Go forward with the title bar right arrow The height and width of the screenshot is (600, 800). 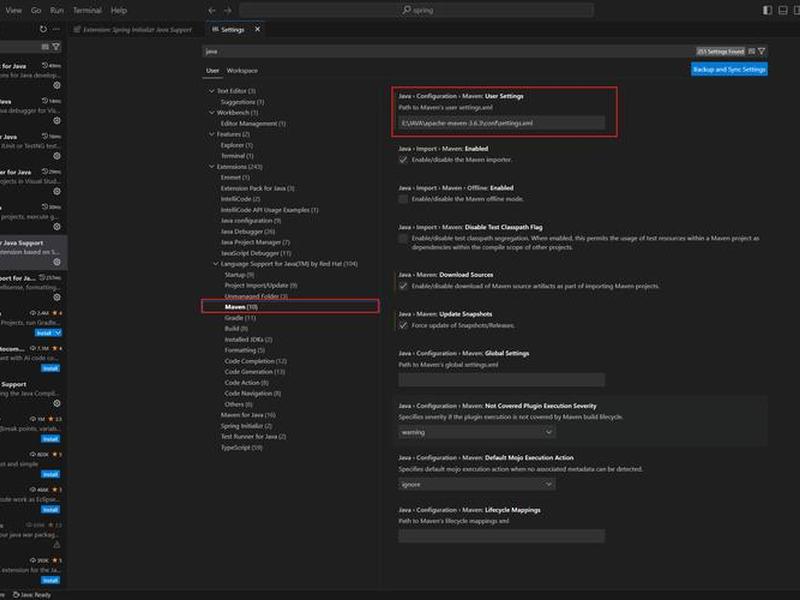[x=228, y=10]
